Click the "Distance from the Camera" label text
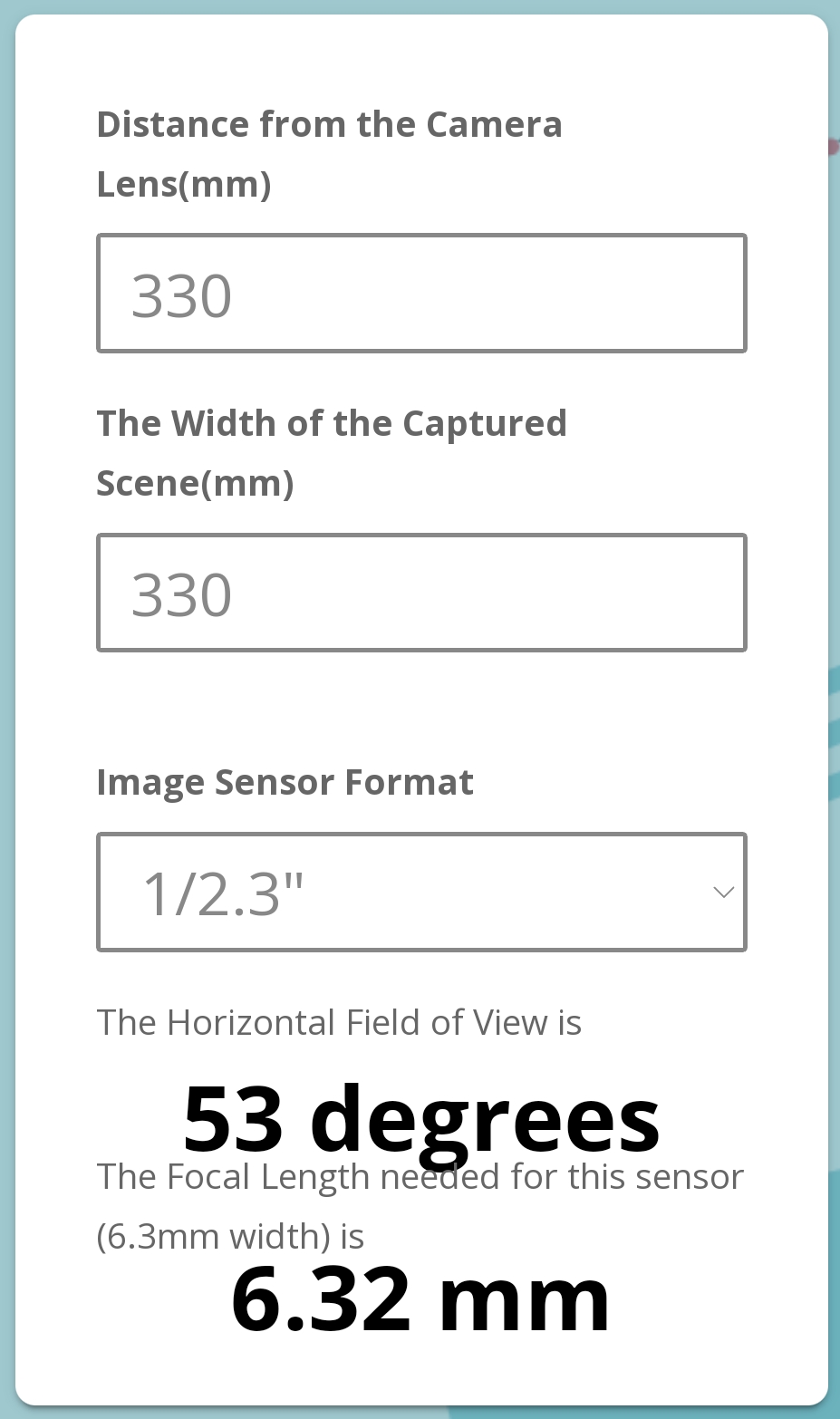Viewport: 840px width, 1419px height. [x=329, y=124]
